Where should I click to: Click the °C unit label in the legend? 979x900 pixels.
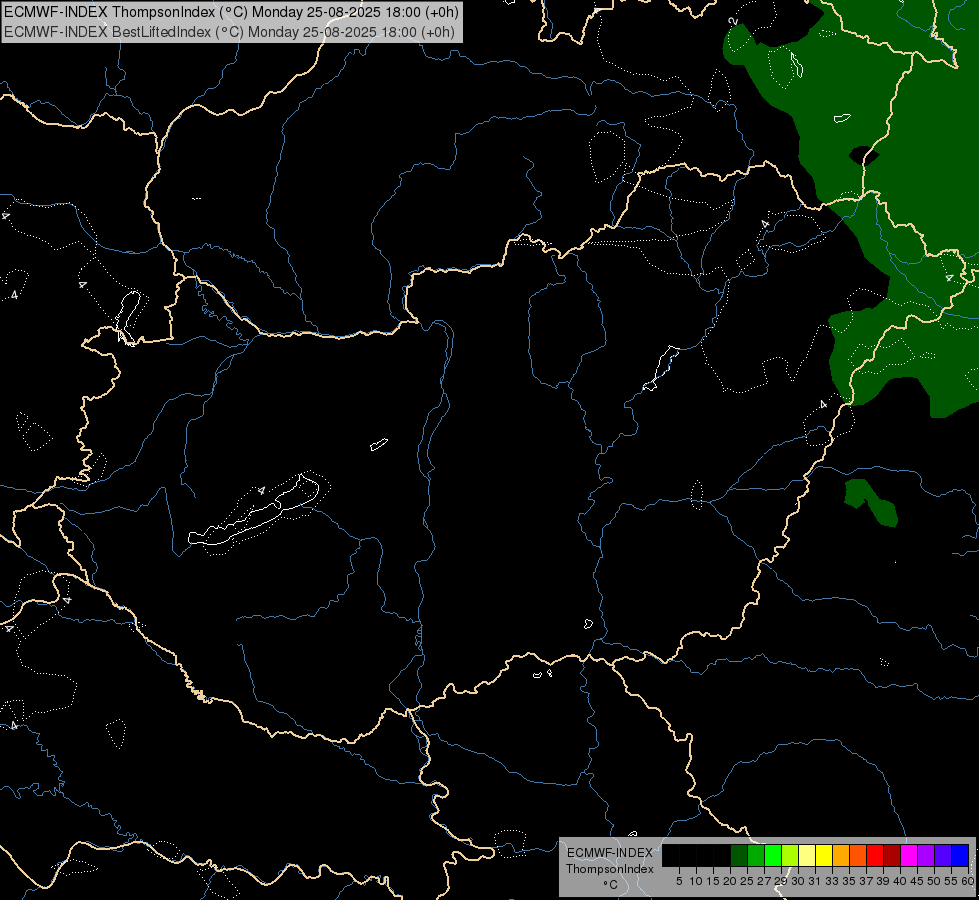coord(611,885)
